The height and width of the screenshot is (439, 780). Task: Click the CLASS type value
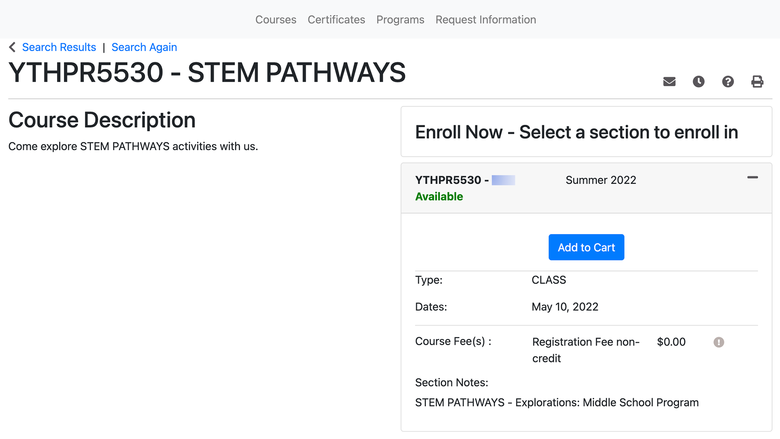[549, 280]
